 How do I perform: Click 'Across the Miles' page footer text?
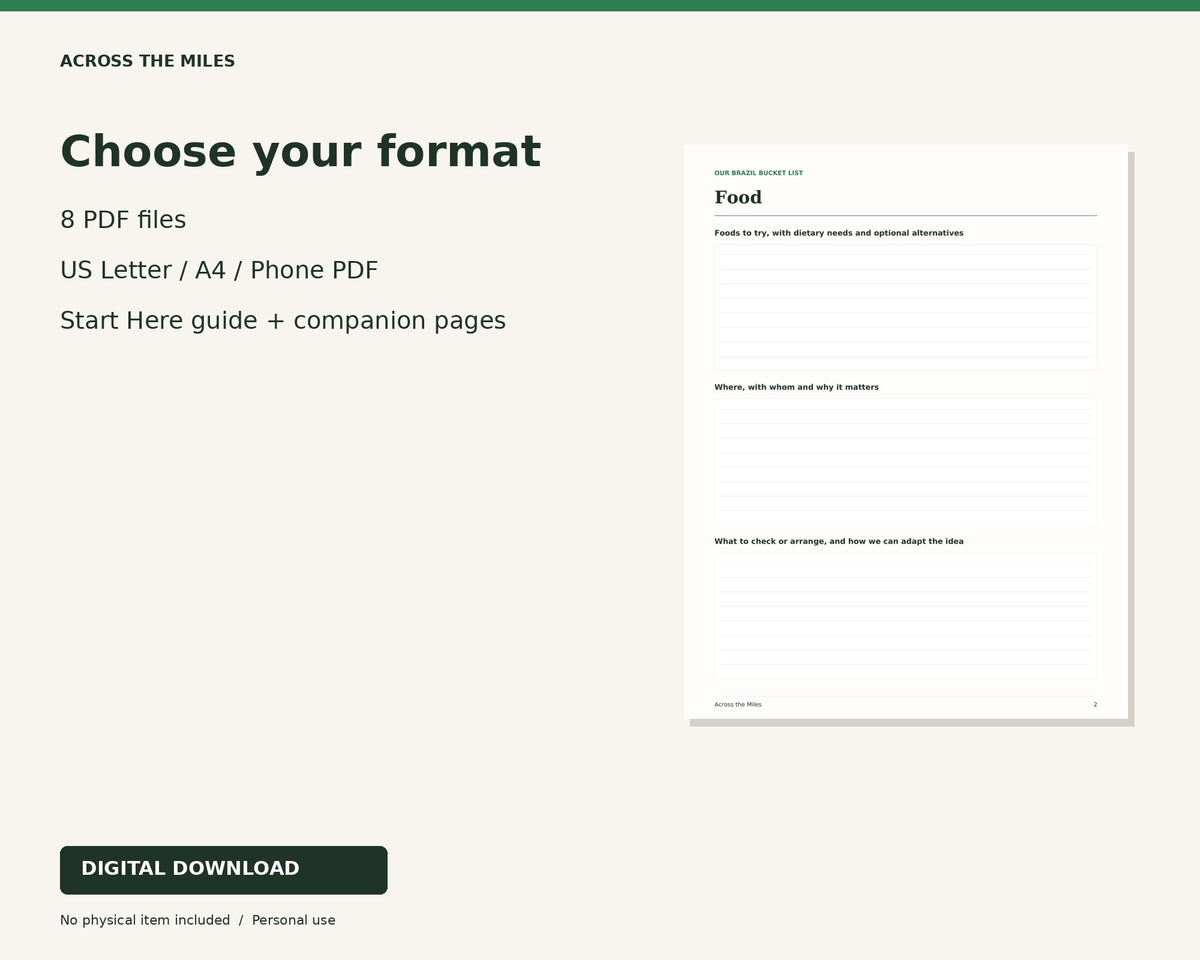coord(738,704)
